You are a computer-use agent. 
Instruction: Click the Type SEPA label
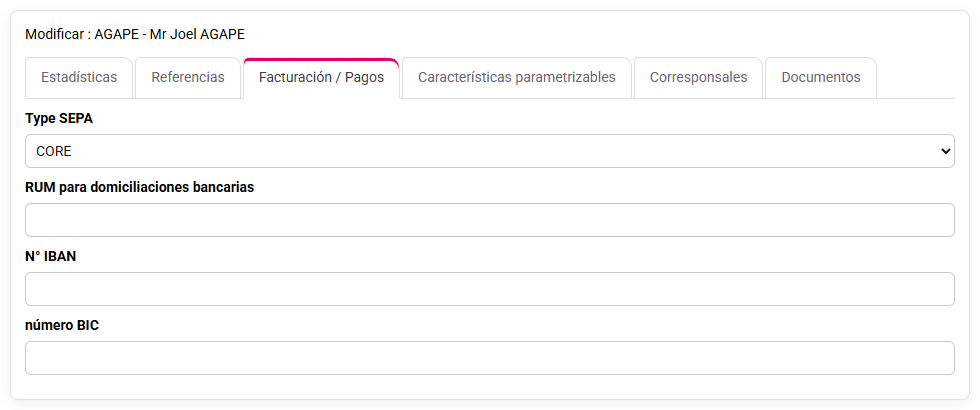[x=59, y=119]
